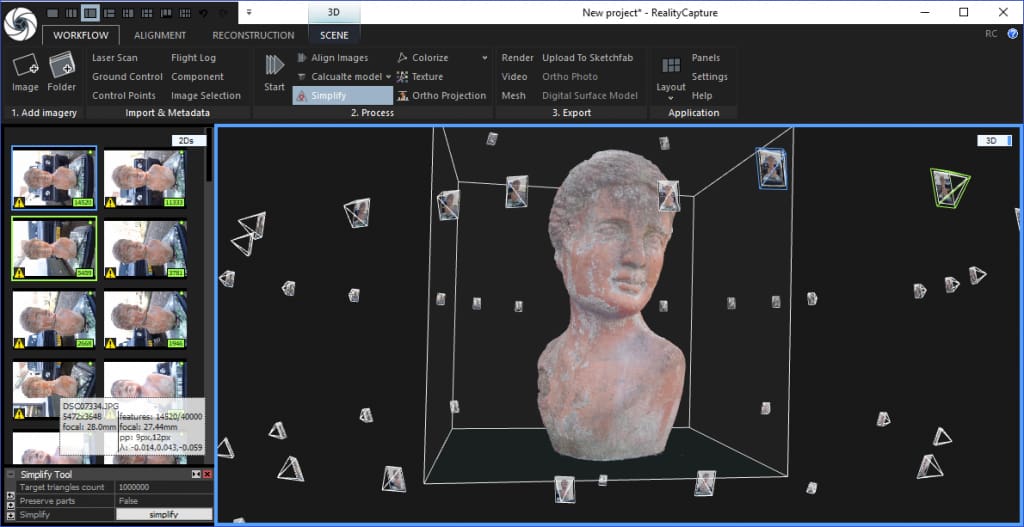Click the Ortho Projection icon
This screenshot has height=527, width=1024.
coord(402,95)
